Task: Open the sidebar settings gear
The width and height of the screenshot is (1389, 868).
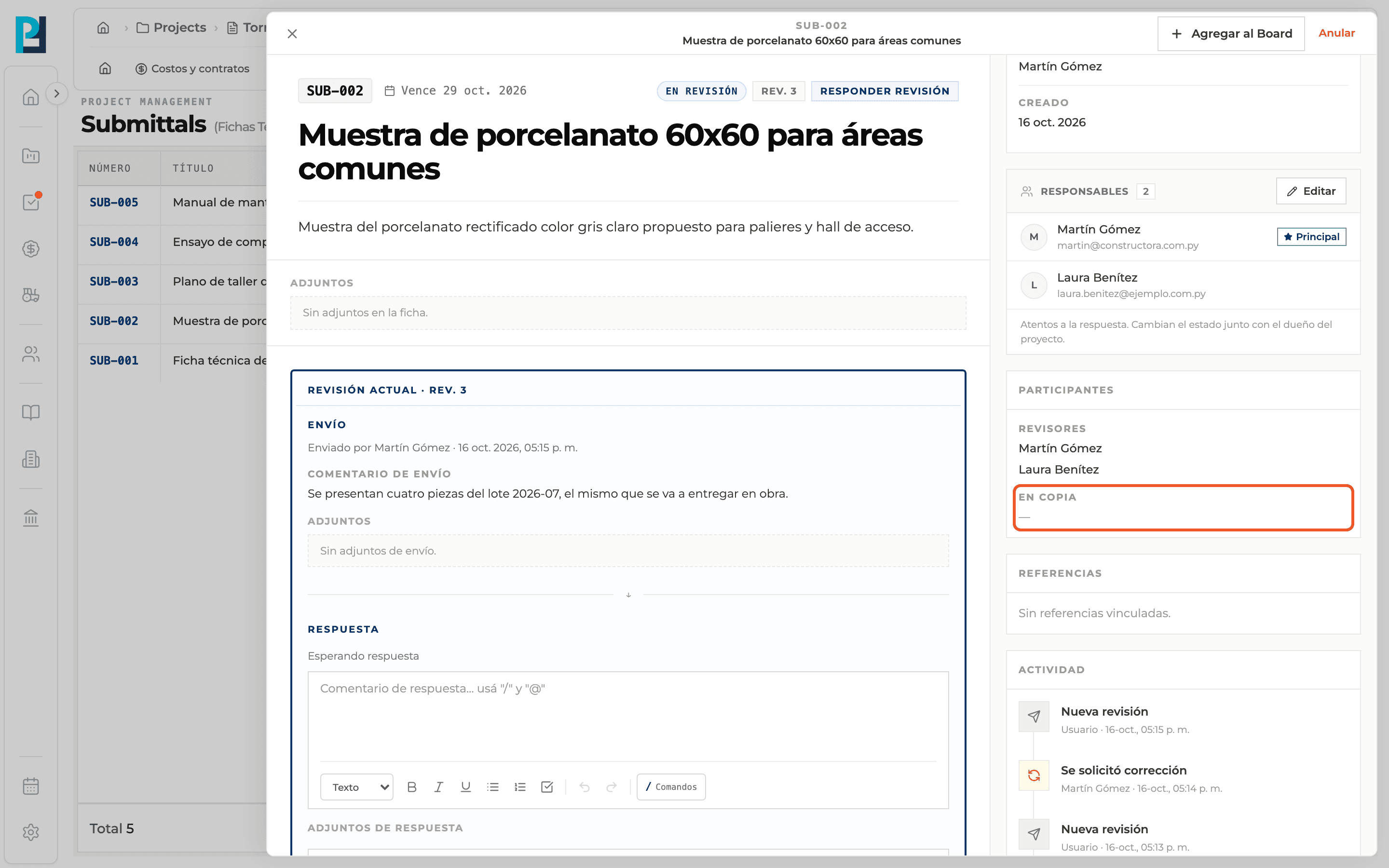Action: (x=31, y=832)
